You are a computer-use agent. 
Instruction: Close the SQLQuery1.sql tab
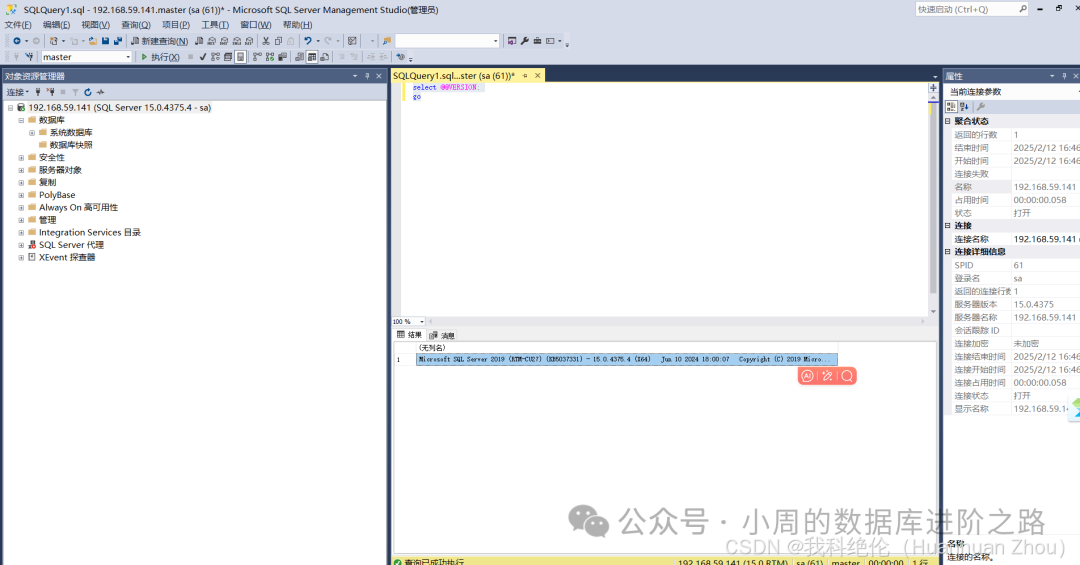point(538,76)
